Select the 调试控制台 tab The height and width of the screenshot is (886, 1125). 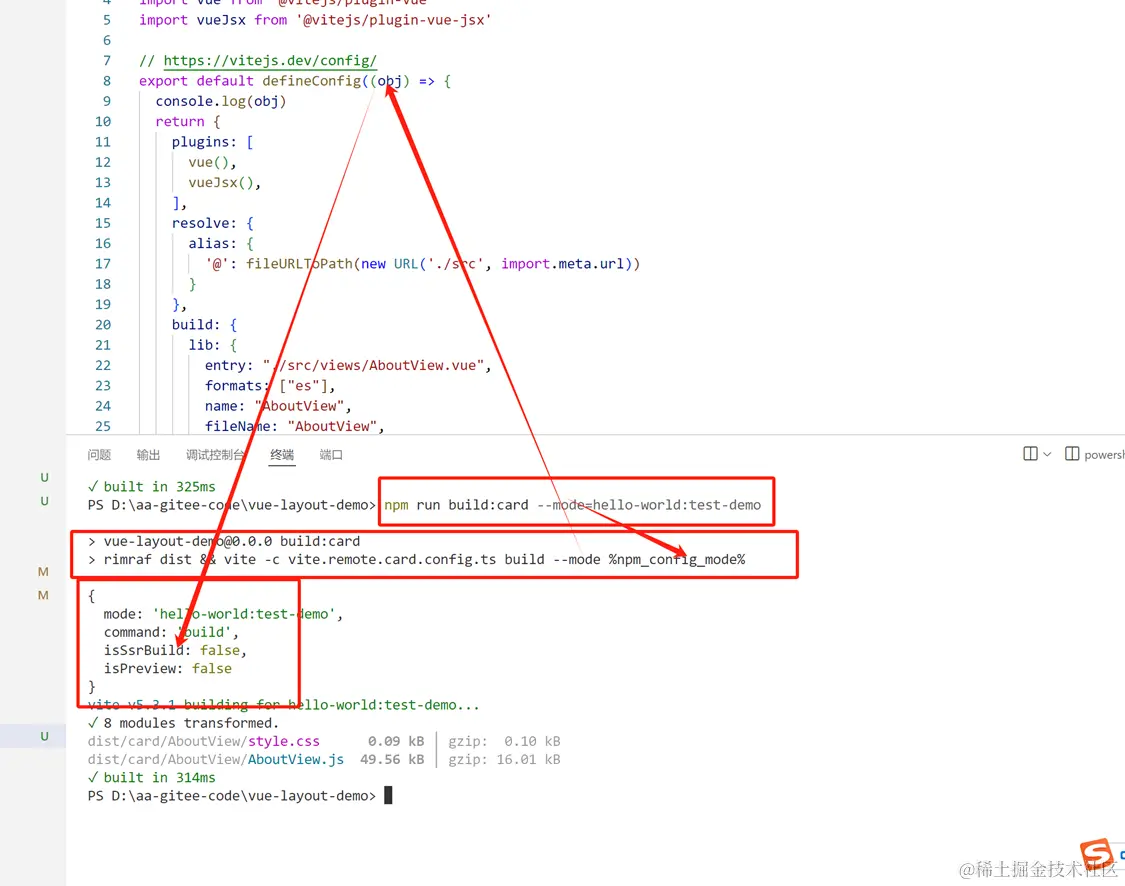(x=215, y=455)
